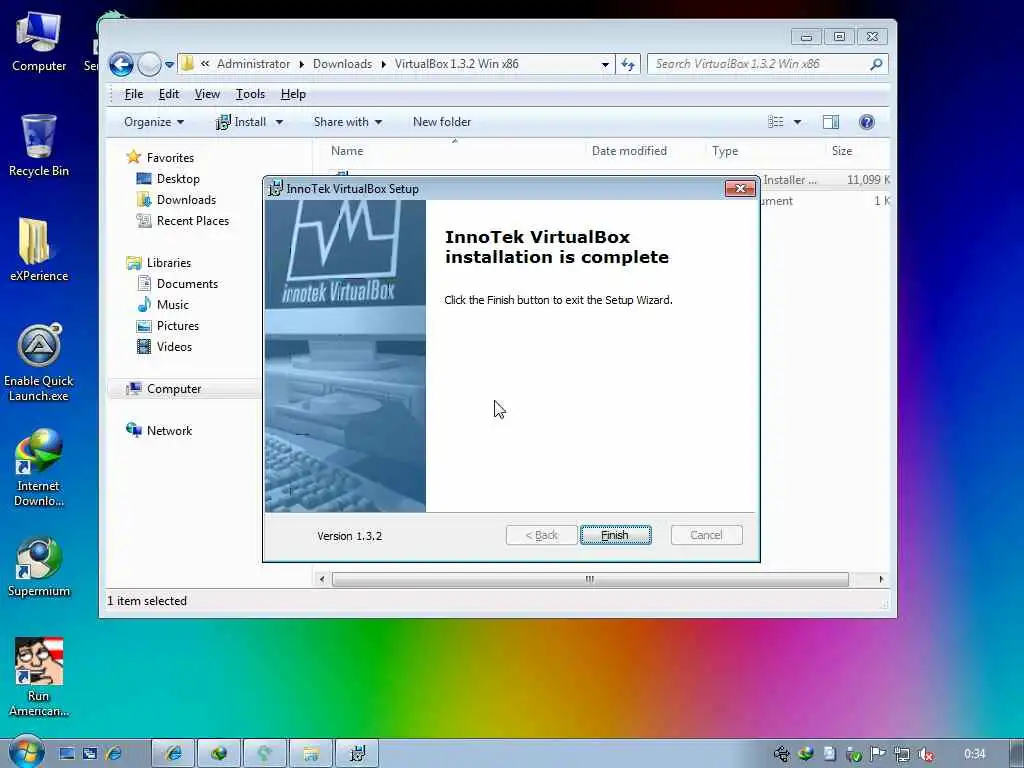Click the scrollbar right arrow
This screenshot has width=1024, height=768.
881,579
